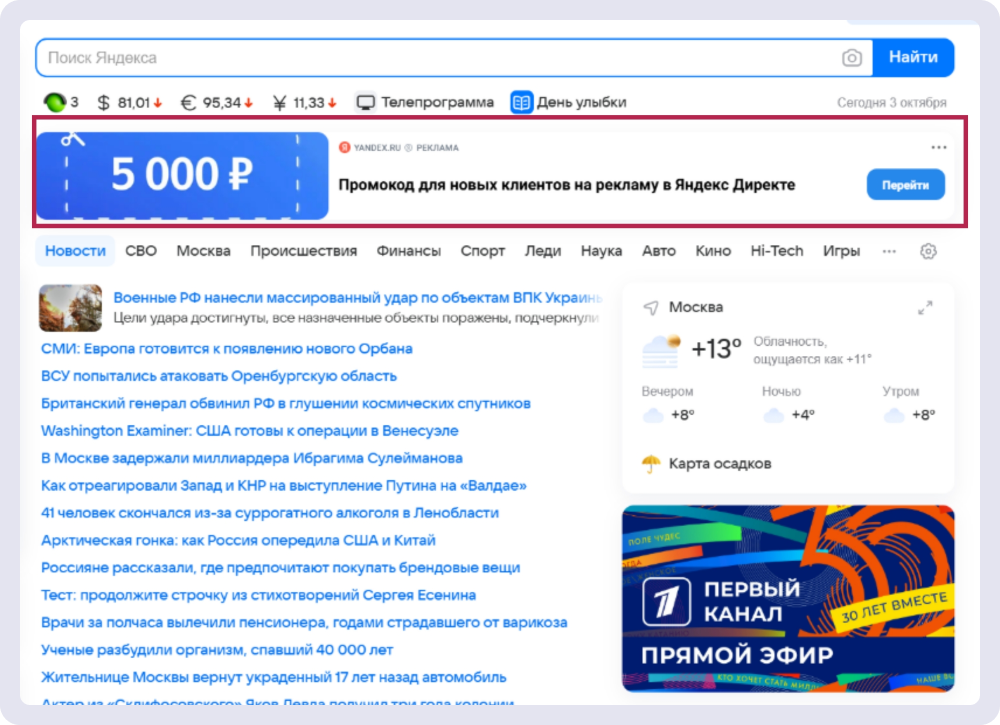
Task: Switch to the Hi-Tech tab
Action: 777,251
